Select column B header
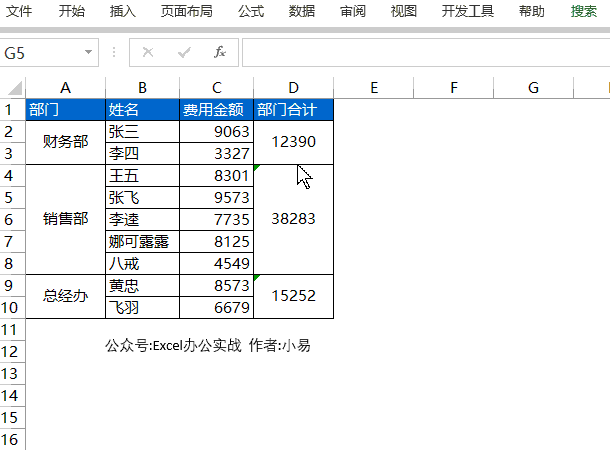Screen dimensions: 610x450 coord(142,88)
